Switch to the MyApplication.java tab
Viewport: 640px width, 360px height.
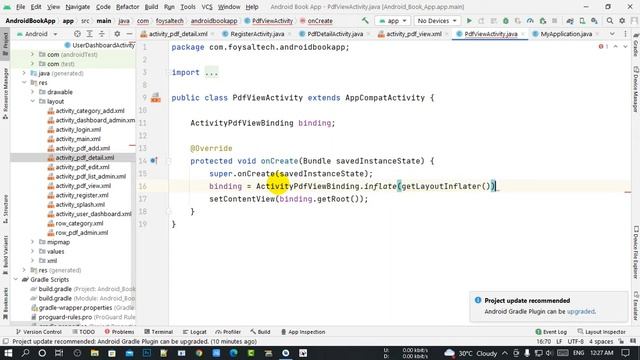click(x=566, y=34)
